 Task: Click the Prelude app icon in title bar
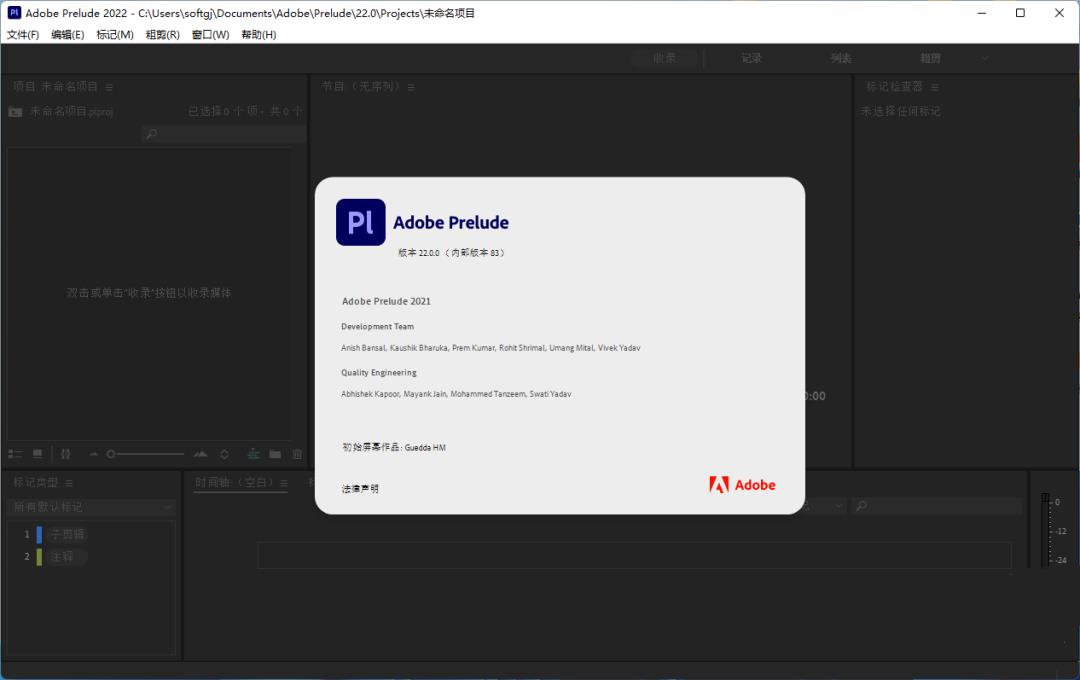pyautogui.click(x=14, y=12)
